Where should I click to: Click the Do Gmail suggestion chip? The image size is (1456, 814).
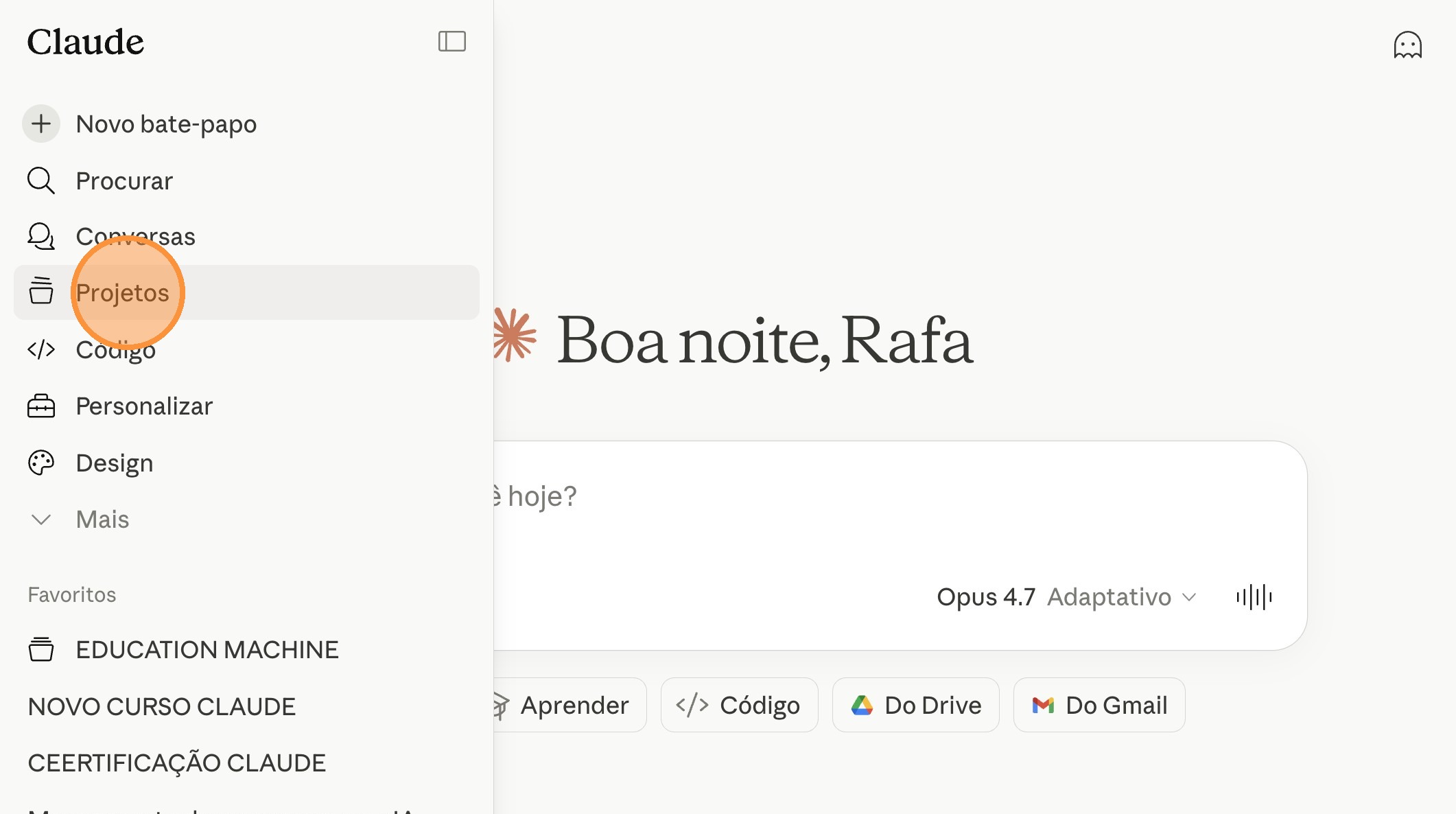pyautogui.click(x=1099, y=705)
